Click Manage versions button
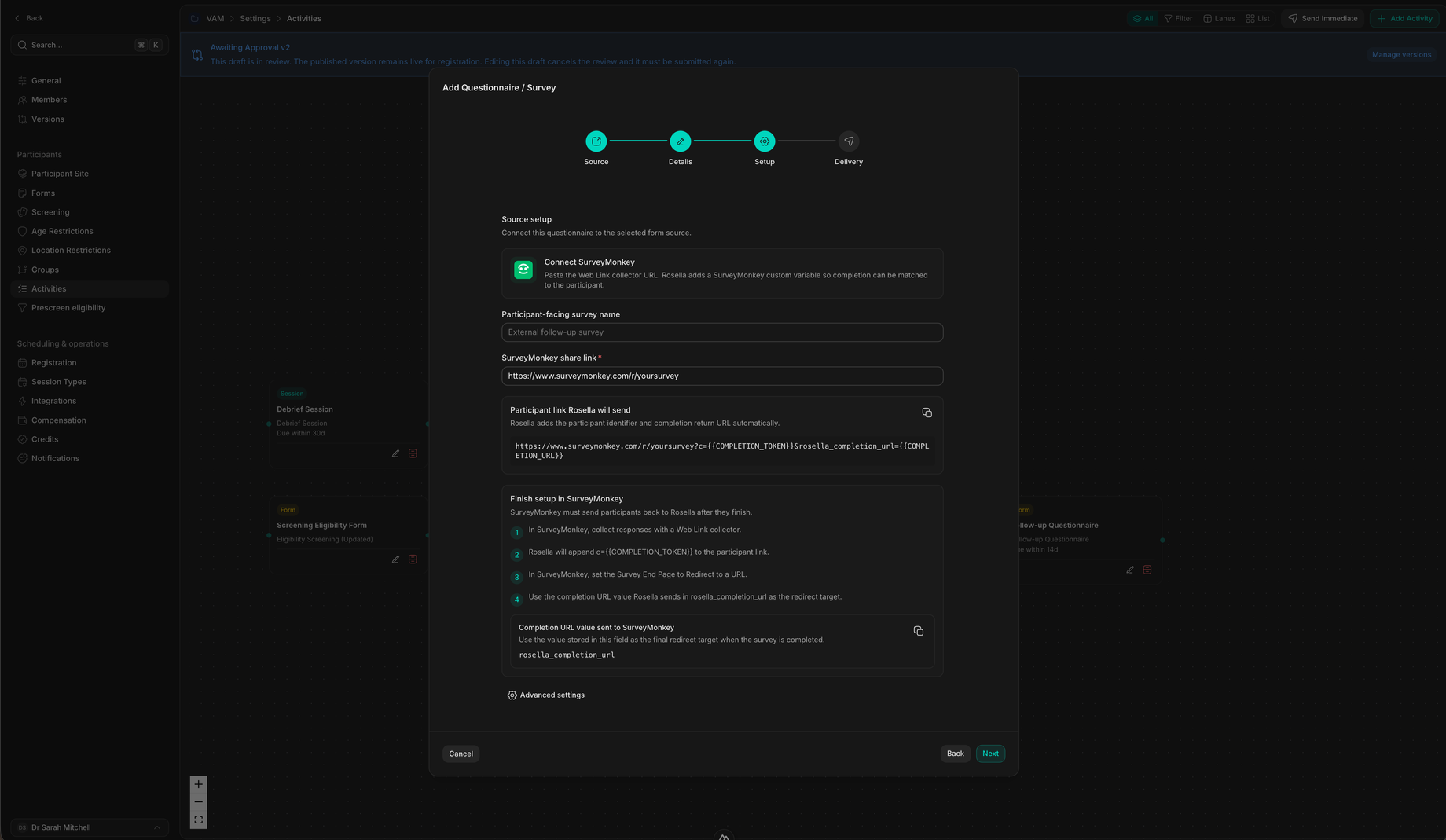Image resolution: width=1446 pixels, height=840 pixels. click(1401, 55)
